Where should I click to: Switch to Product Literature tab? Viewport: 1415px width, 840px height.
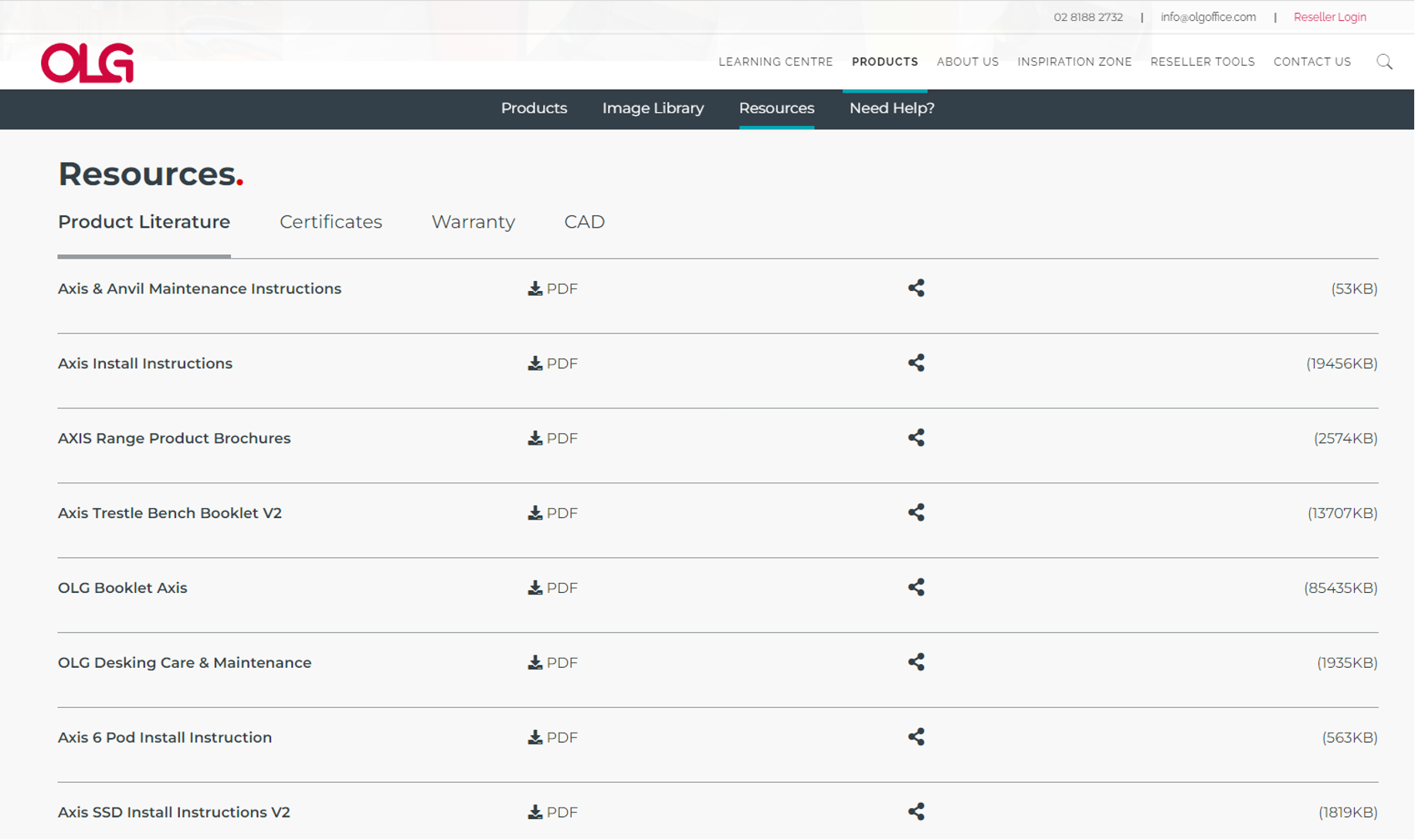[144, 222]
